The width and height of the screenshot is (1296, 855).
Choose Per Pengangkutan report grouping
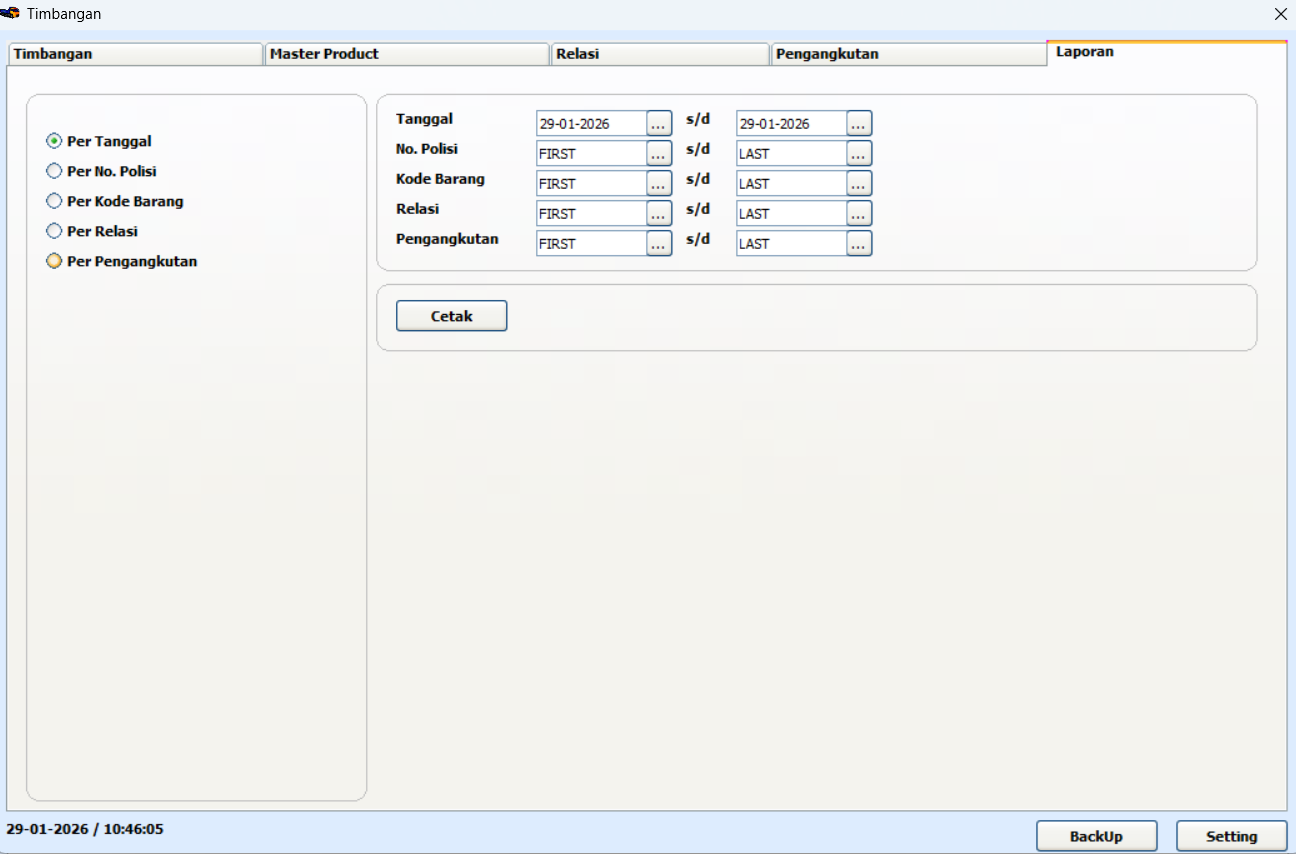point(55,262)
